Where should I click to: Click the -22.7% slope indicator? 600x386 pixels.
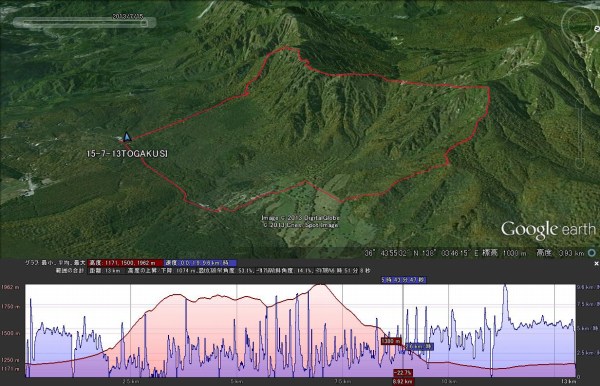click(x=403, y=373)
